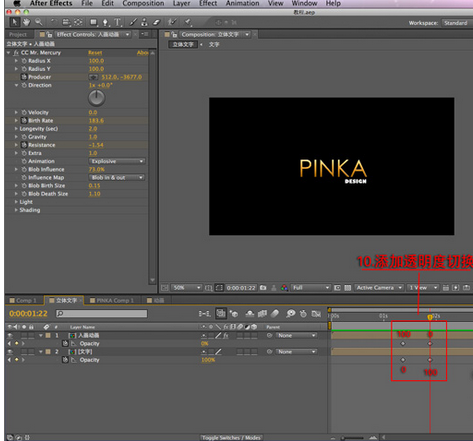This screenshot has height=441, width=473.
Task: Select the Clone Stamp tool
Action: point(144,22)
